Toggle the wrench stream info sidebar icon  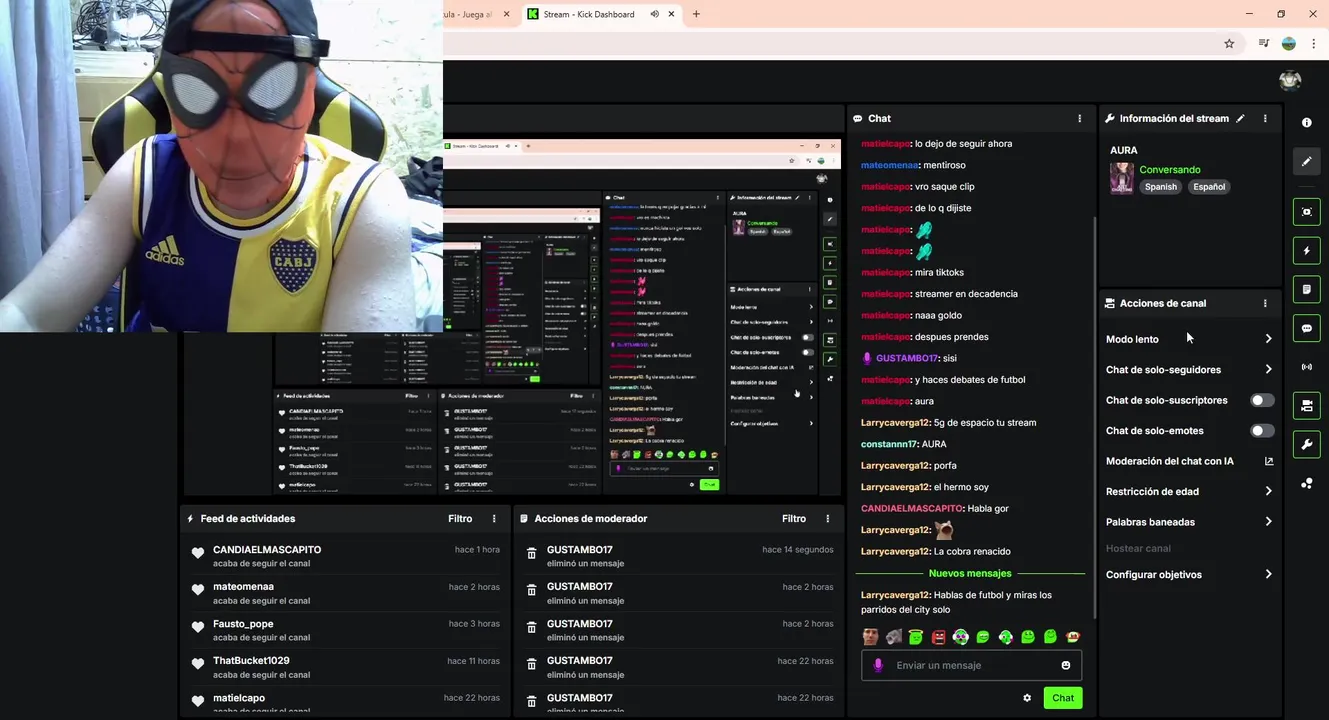point(1306,445)
